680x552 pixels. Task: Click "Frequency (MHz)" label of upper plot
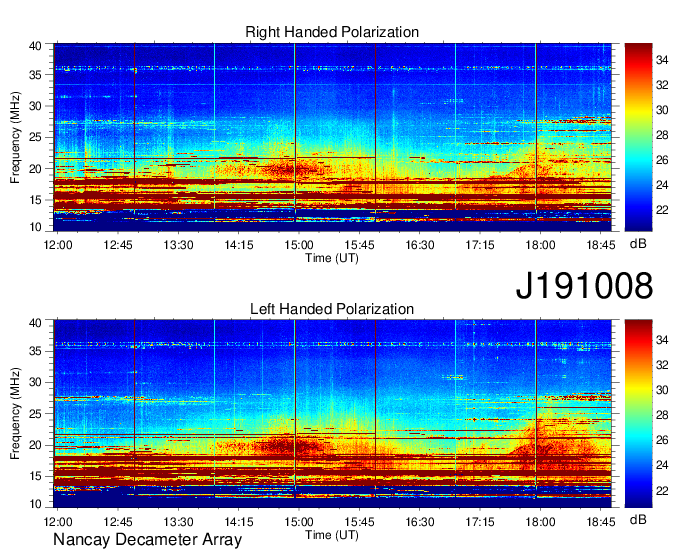tap(15, 137)
